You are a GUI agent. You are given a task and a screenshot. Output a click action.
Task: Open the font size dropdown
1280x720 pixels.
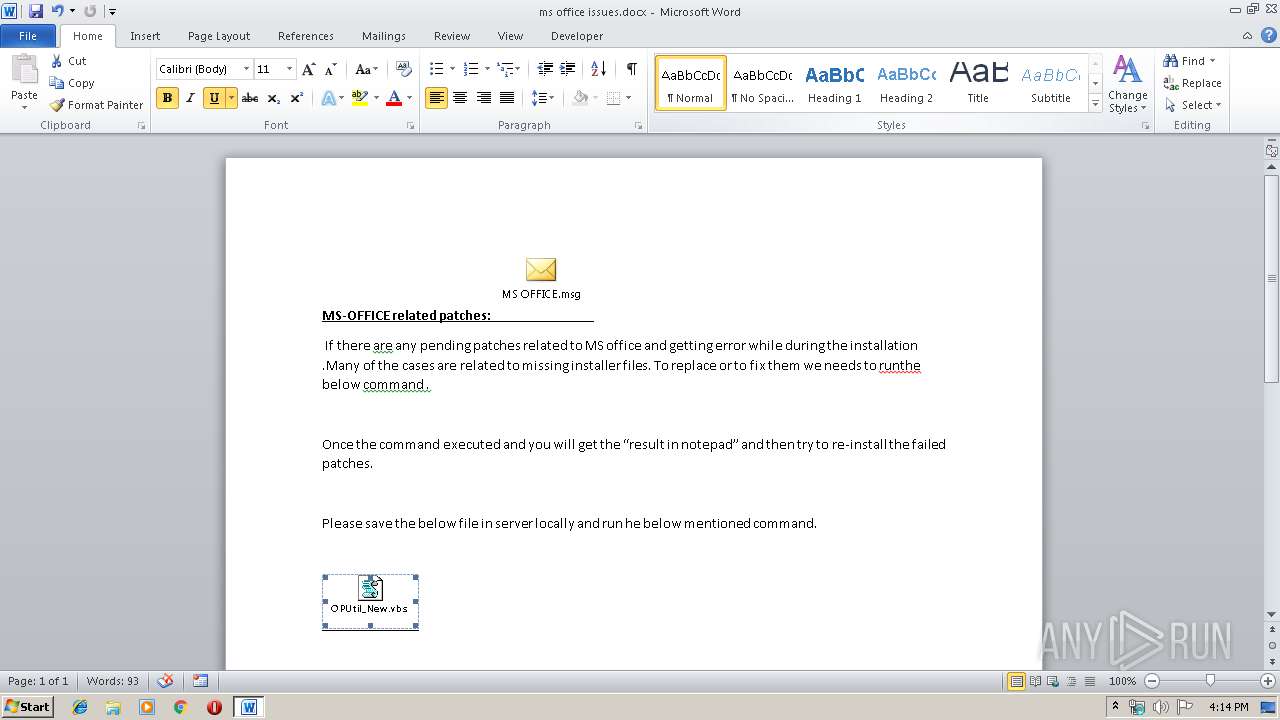coord(290,69)
